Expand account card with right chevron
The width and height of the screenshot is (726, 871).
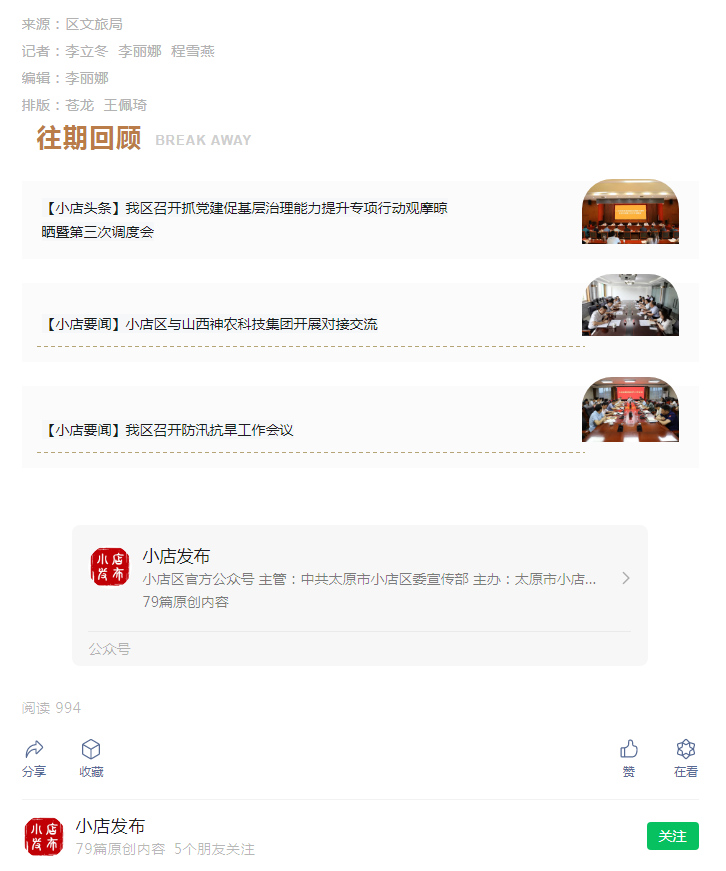coord(626,578)
